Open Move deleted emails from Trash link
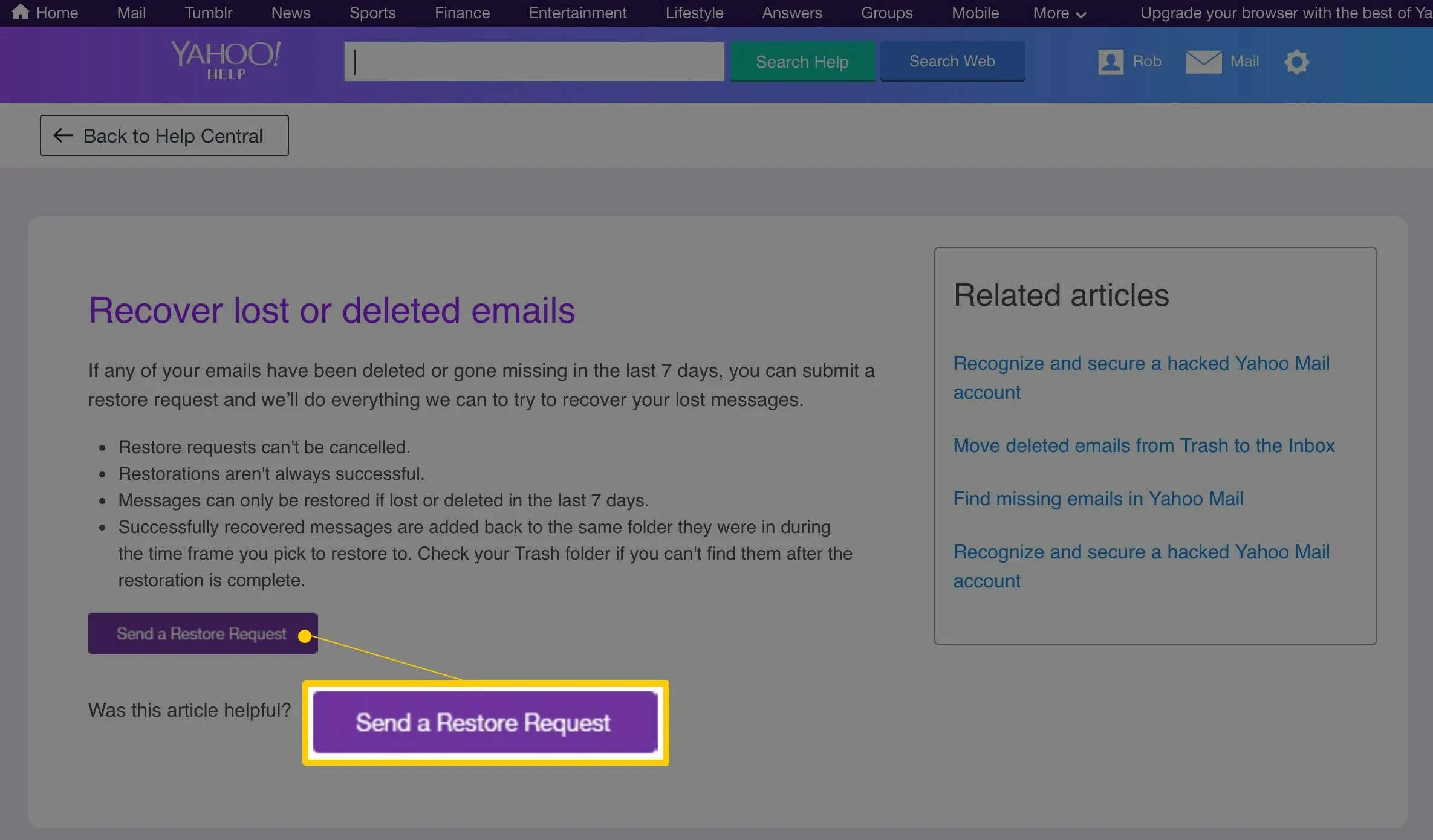The width and height of the screenshot is (1433, 840). 1143,445
